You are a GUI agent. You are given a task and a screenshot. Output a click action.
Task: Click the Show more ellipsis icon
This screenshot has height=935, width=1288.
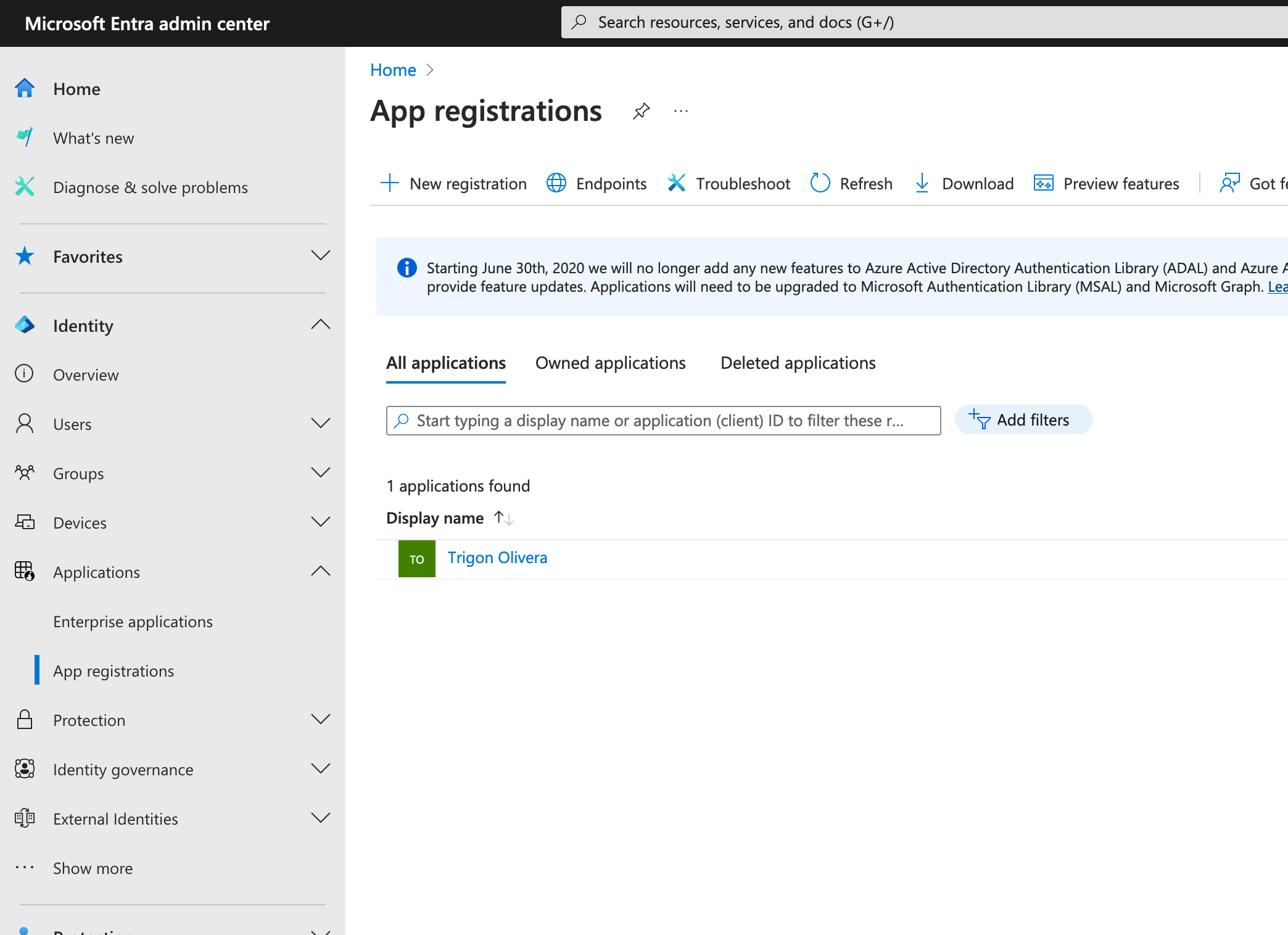click(x=25, y=867)
